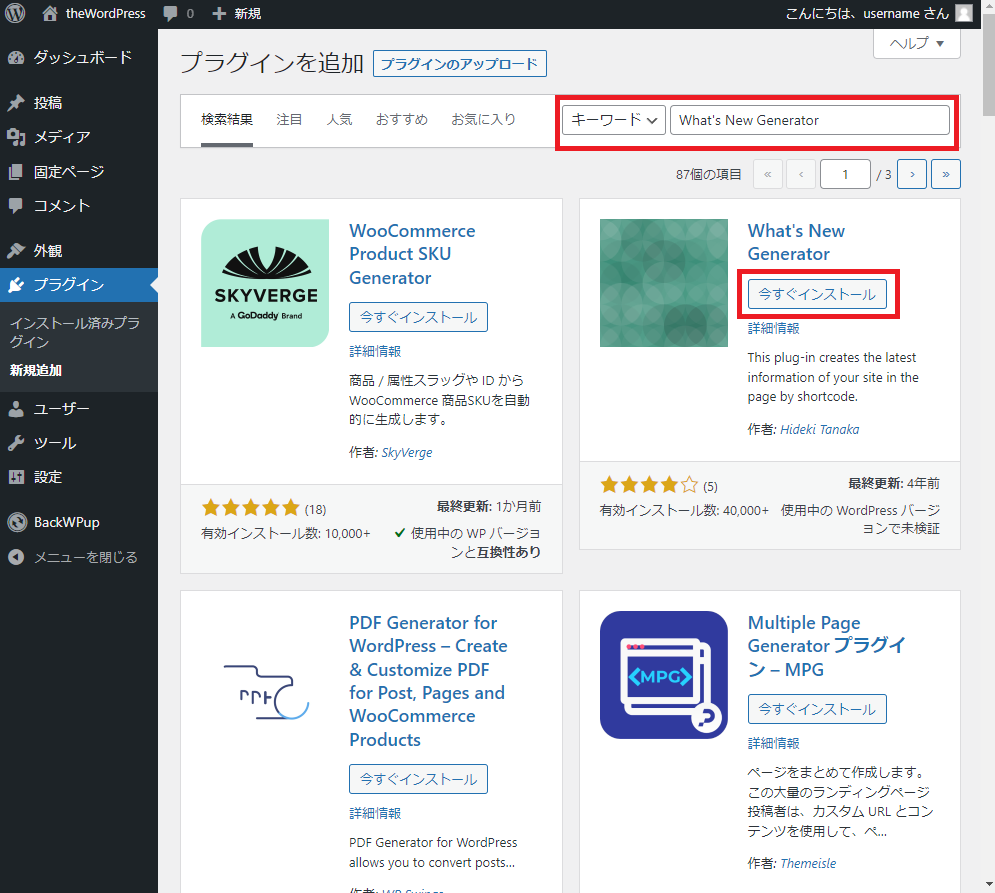Click the 設定 sliders icon
Image resolution: width=995 pixels, height=893 pixels.
tap(16, 477)
